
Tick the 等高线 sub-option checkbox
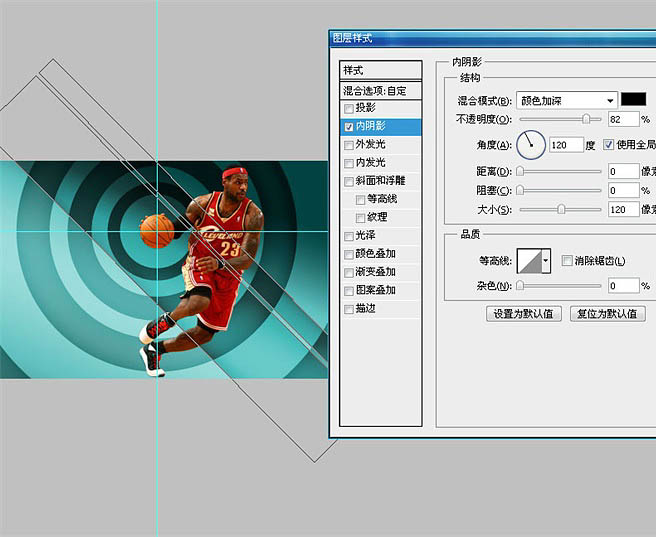click(360, 200)
